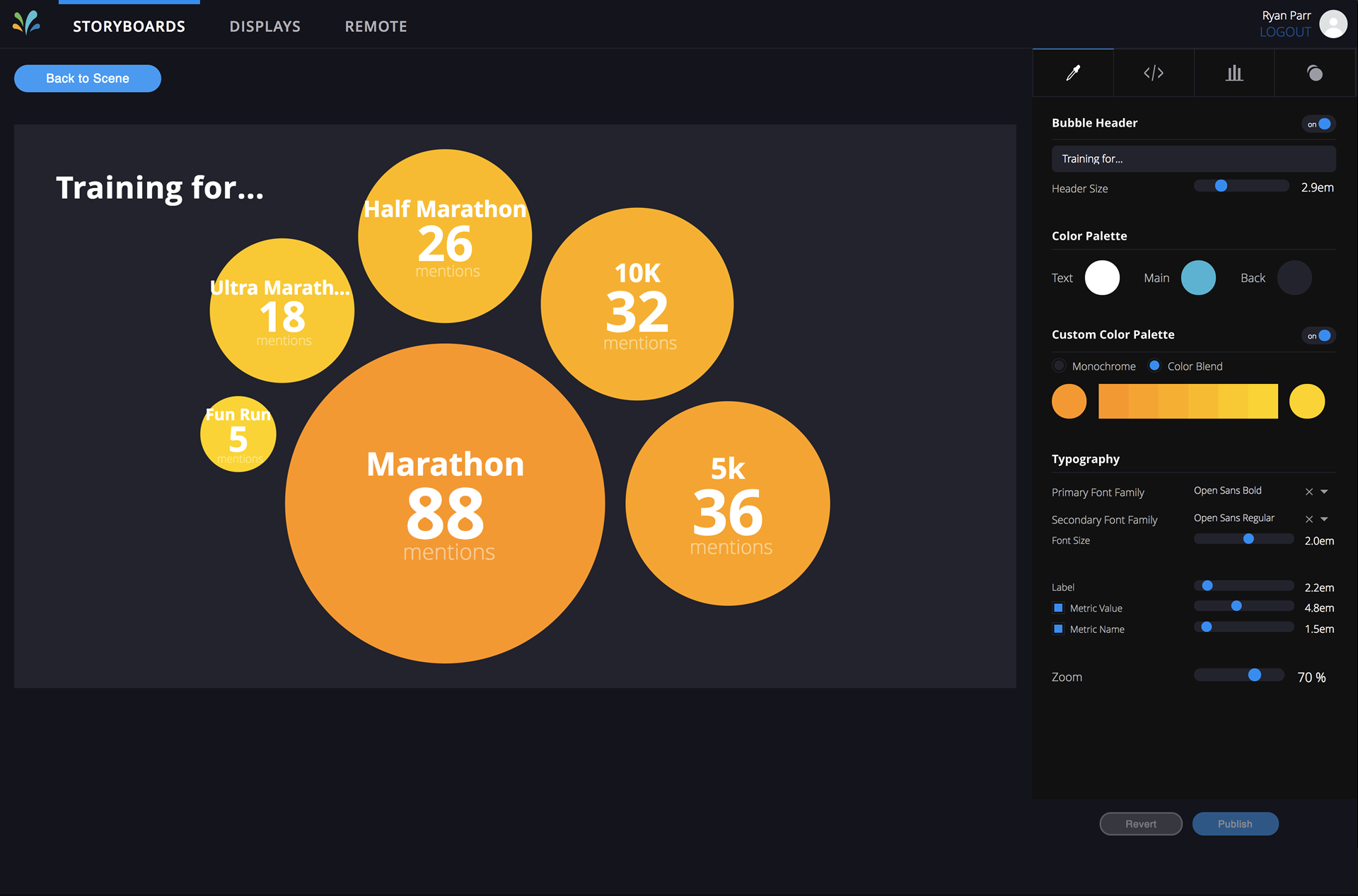Uncheck the Metric Value checkbox
This screenshot has width=1358, height=896.
[x=1058, y=607]
